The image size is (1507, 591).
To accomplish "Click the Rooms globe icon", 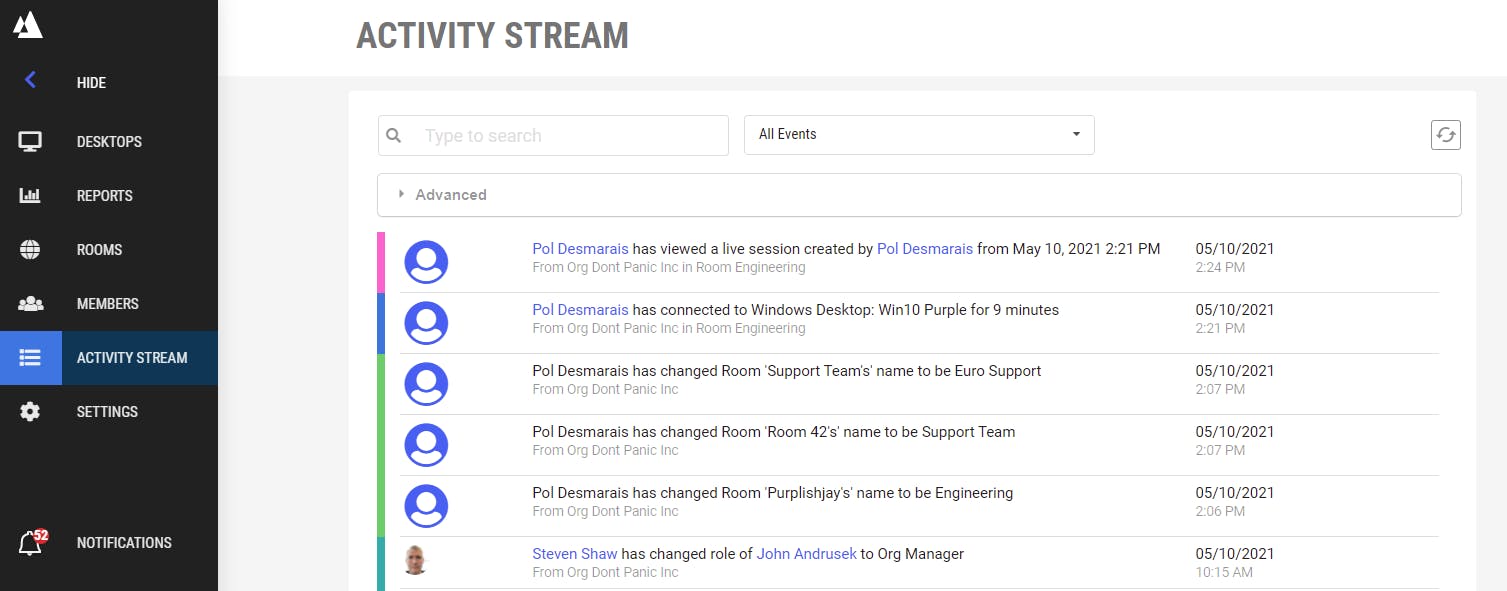I will 30,250.
